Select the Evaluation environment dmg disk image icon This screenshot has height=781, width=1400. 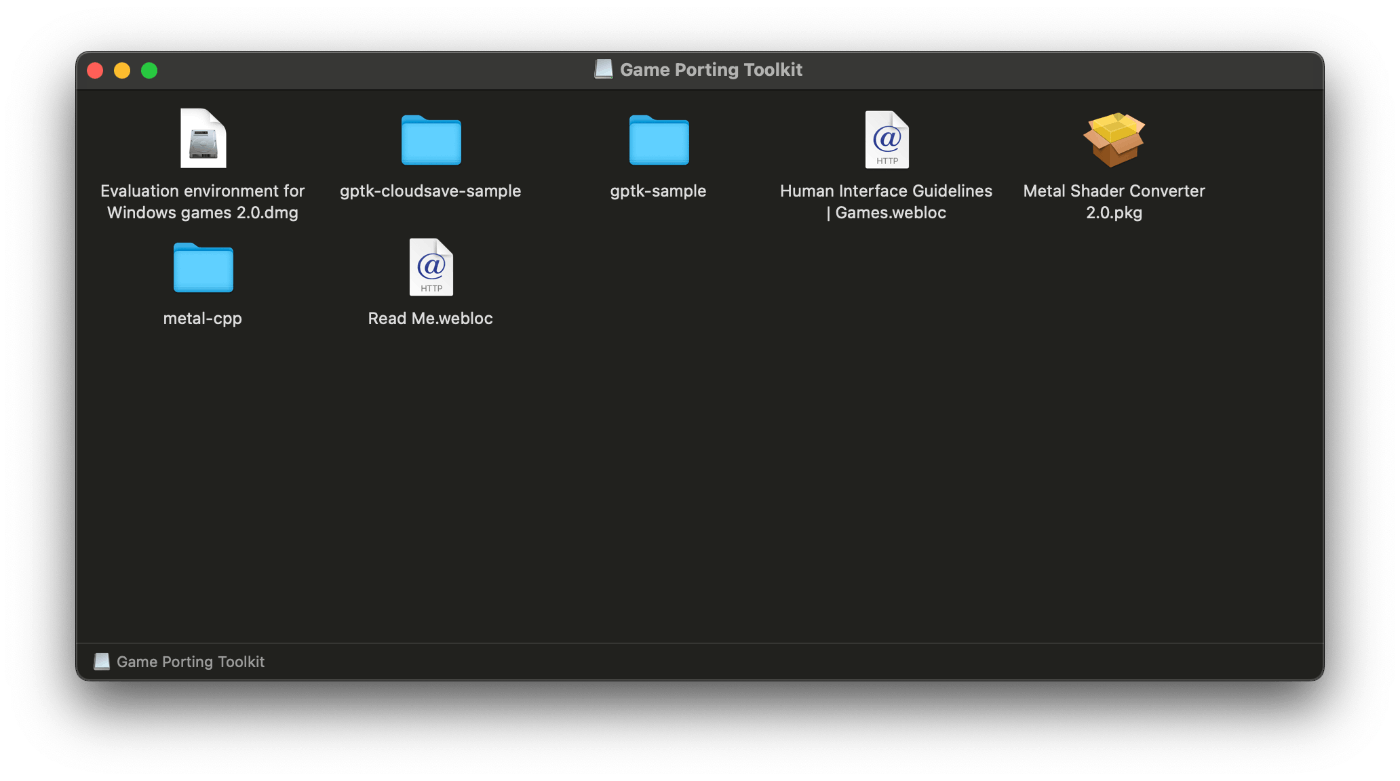(x=203, y=138)
